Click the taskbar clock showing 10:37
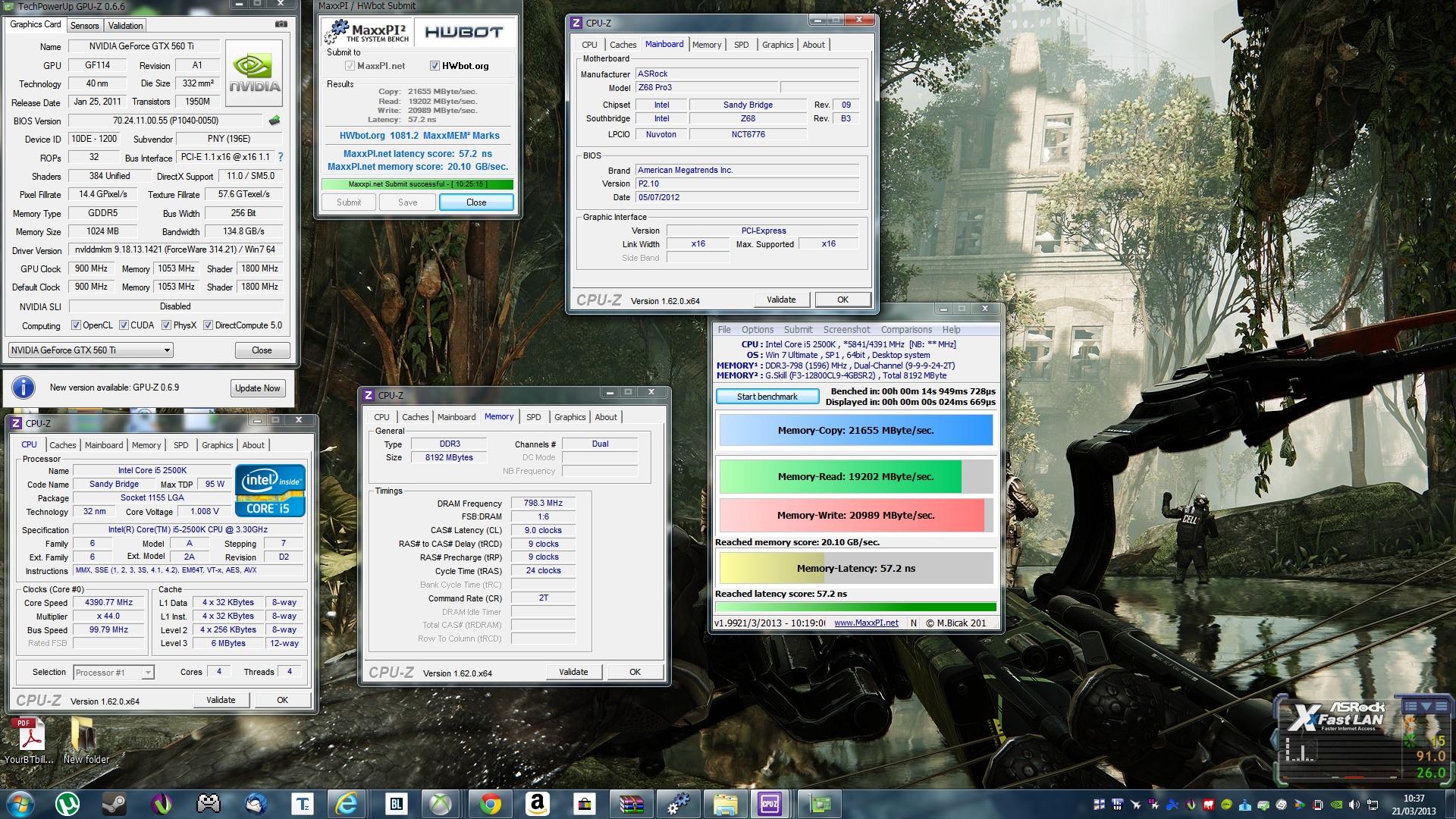 point(1414,805)
